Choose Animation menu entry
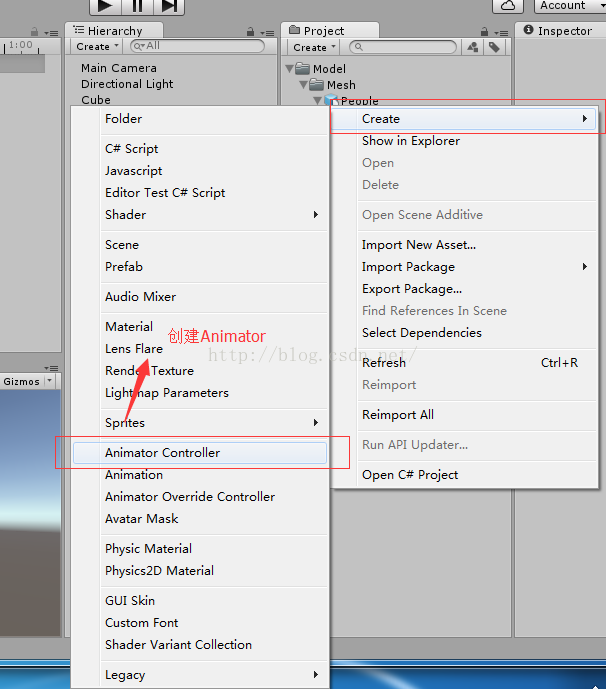606x689 pixels. point(200,475)
